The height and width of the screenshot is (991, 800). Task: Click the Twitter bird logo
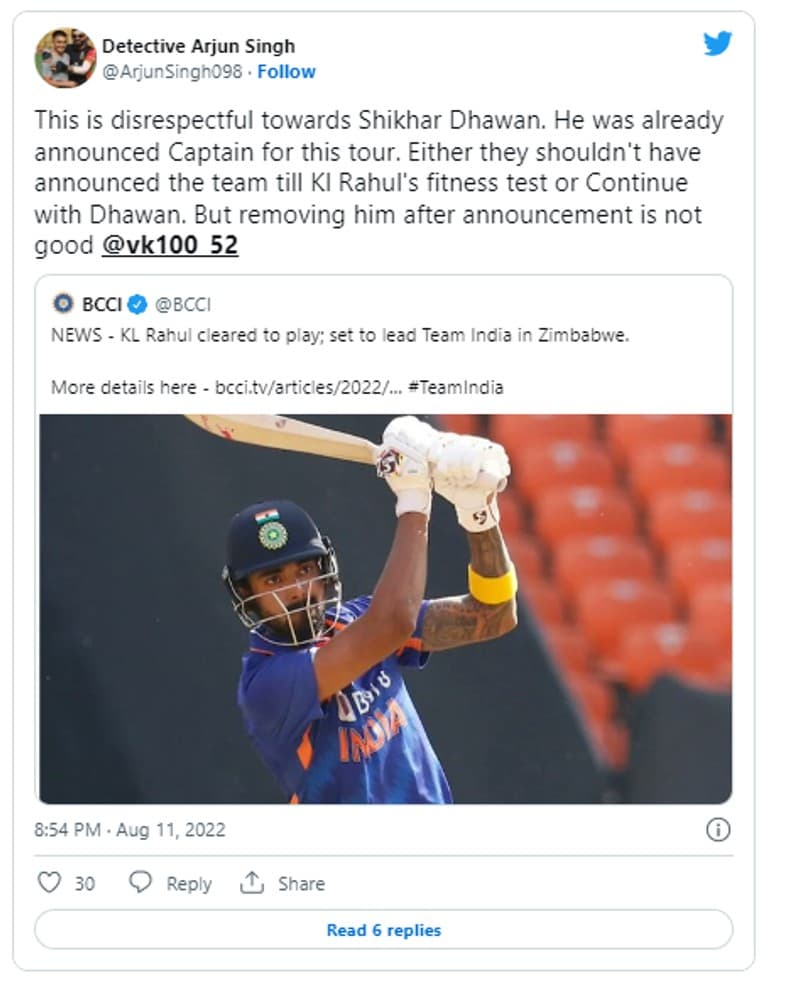coord(717,43)
